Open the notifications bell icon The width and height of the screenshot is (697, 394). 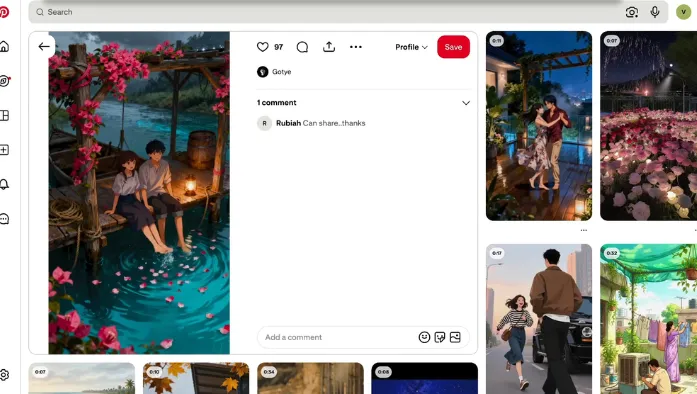click(4, 184)
